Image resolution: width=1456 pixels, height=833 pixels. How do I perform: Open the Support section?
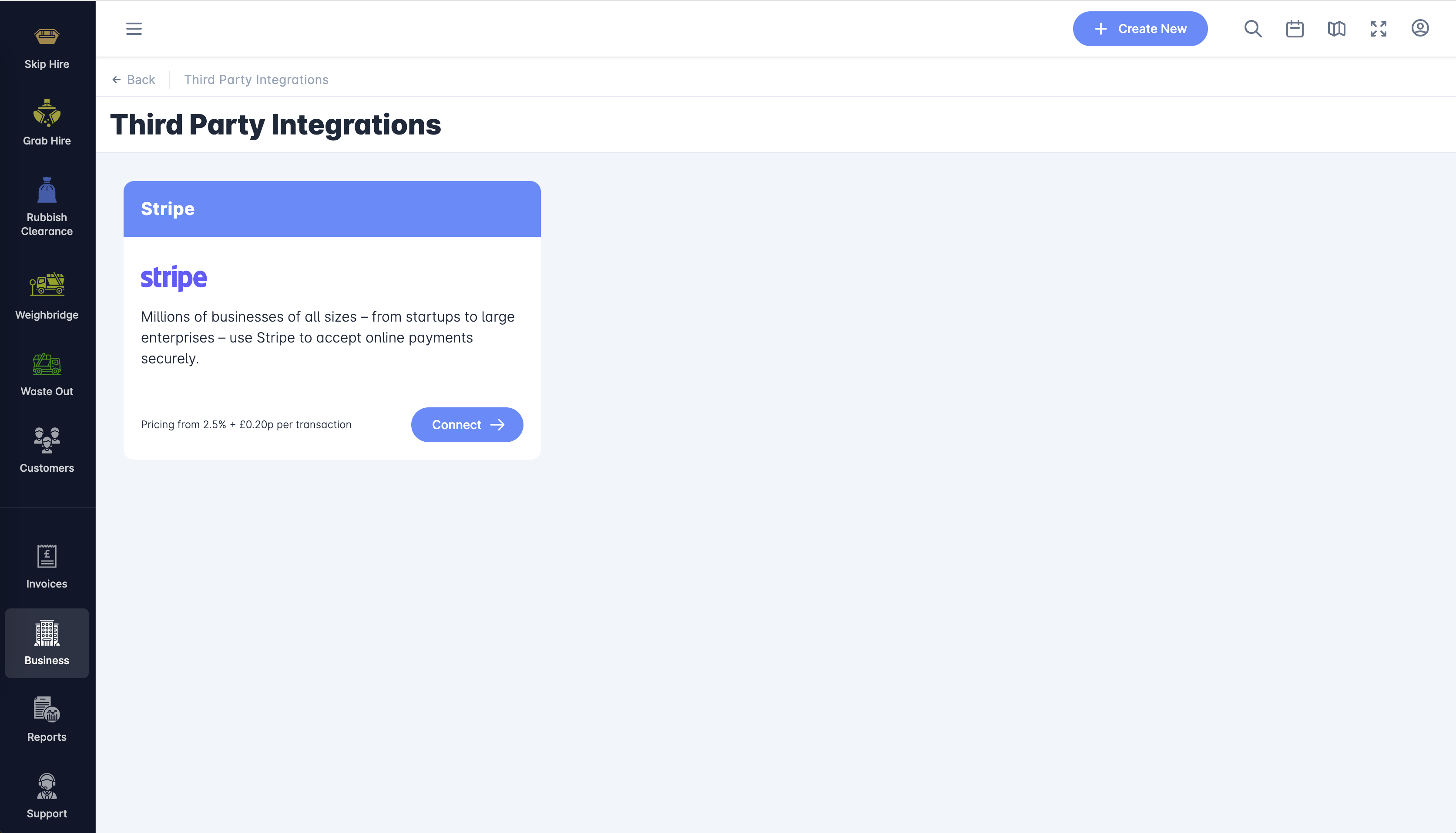(x=47, y=796)
